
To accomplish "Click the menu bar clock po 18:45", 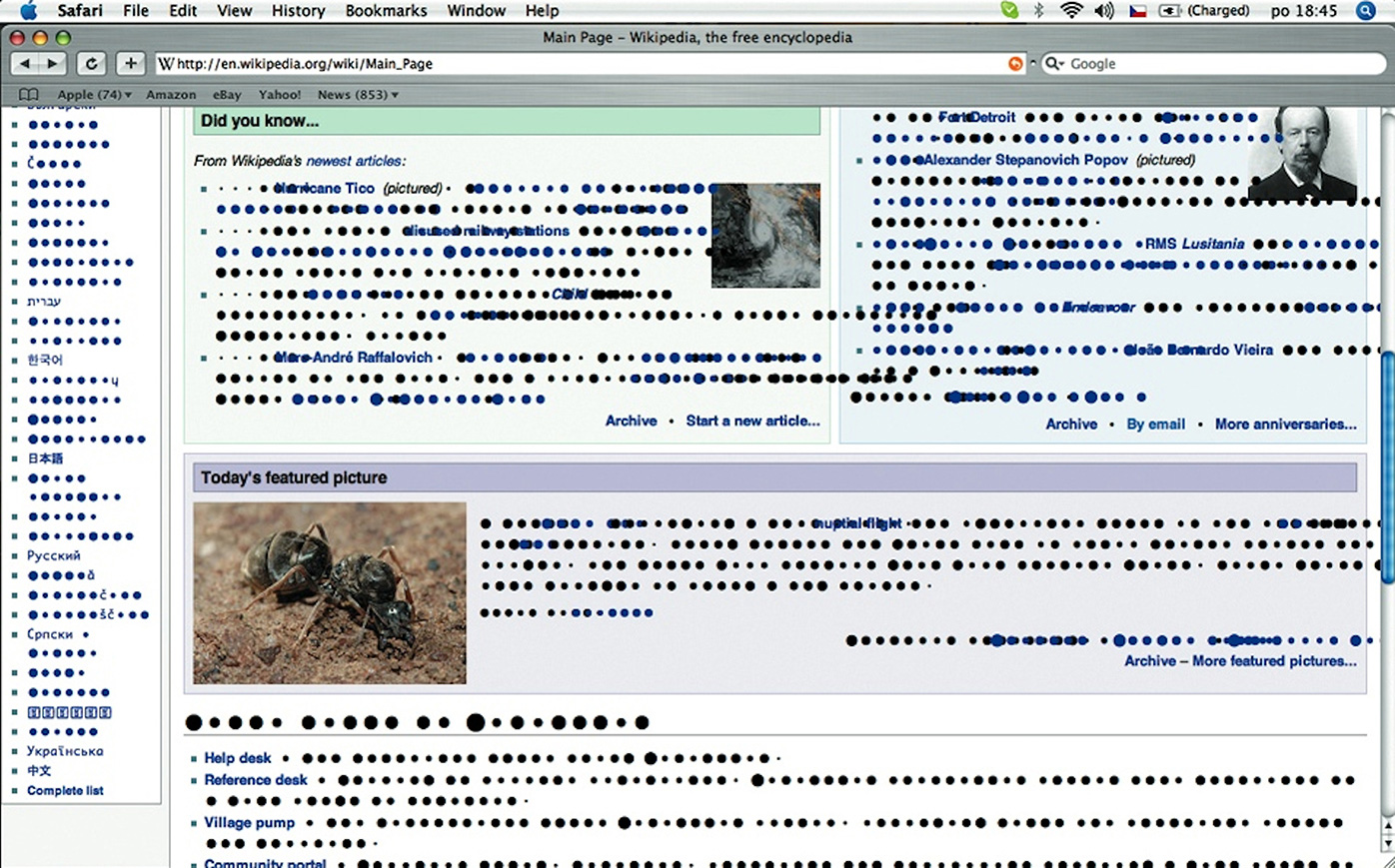I will tap(1303, 11).
